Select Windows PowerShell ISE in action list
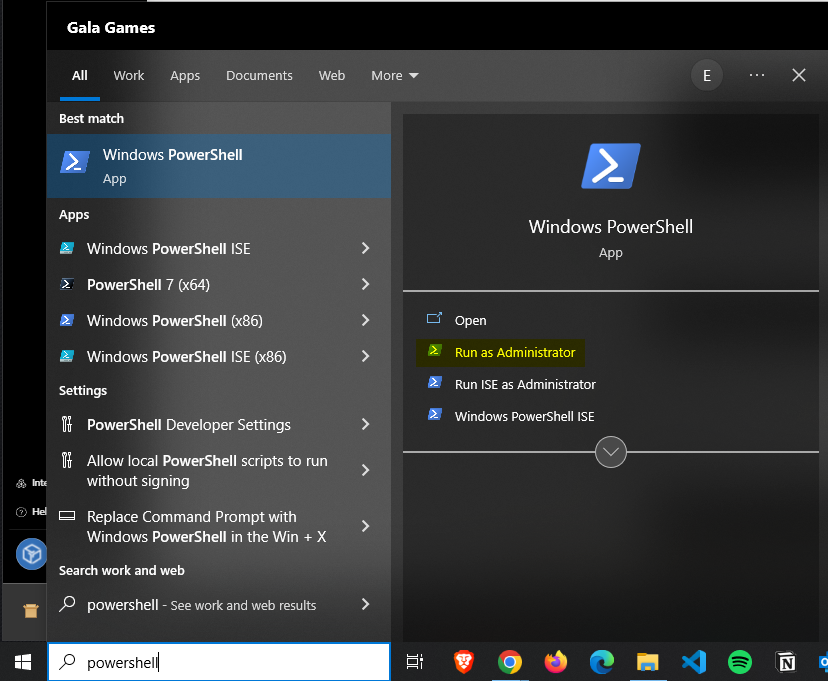This screenshot has height=681, width=828. click(x=524, y=417)
